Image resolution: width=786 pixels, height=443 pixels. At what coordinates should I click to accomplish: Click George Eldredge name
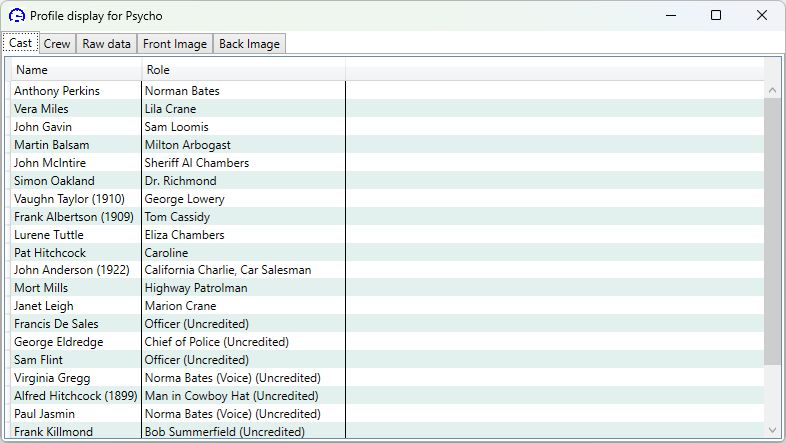pos(59,342)
